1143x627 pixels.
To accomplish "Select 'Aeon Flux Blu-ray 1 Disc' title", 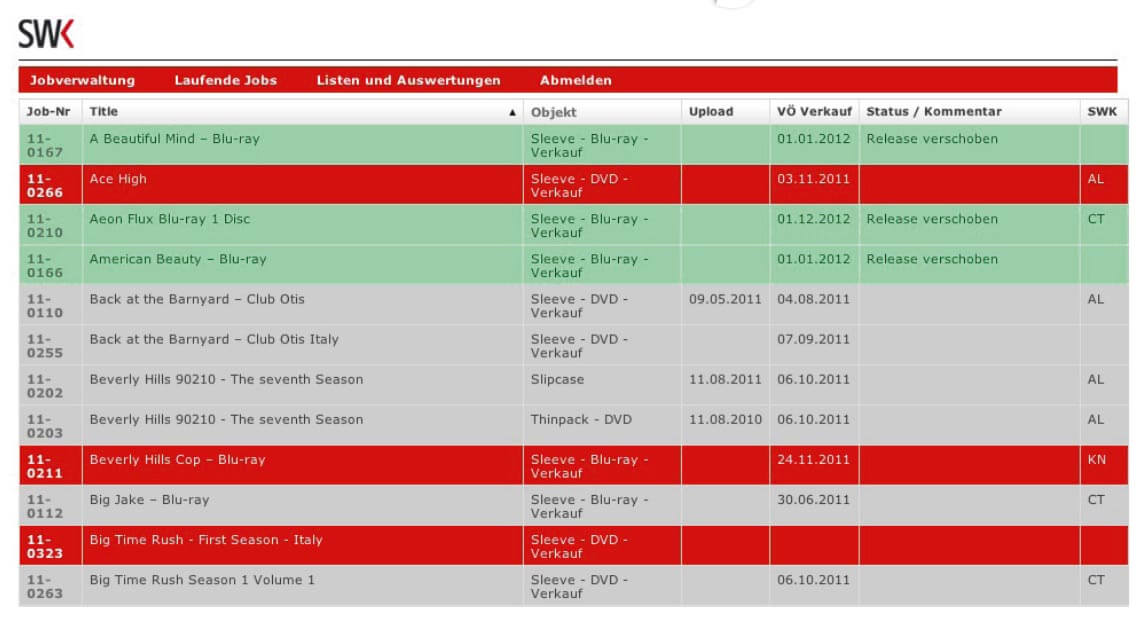I will [170, 219].
